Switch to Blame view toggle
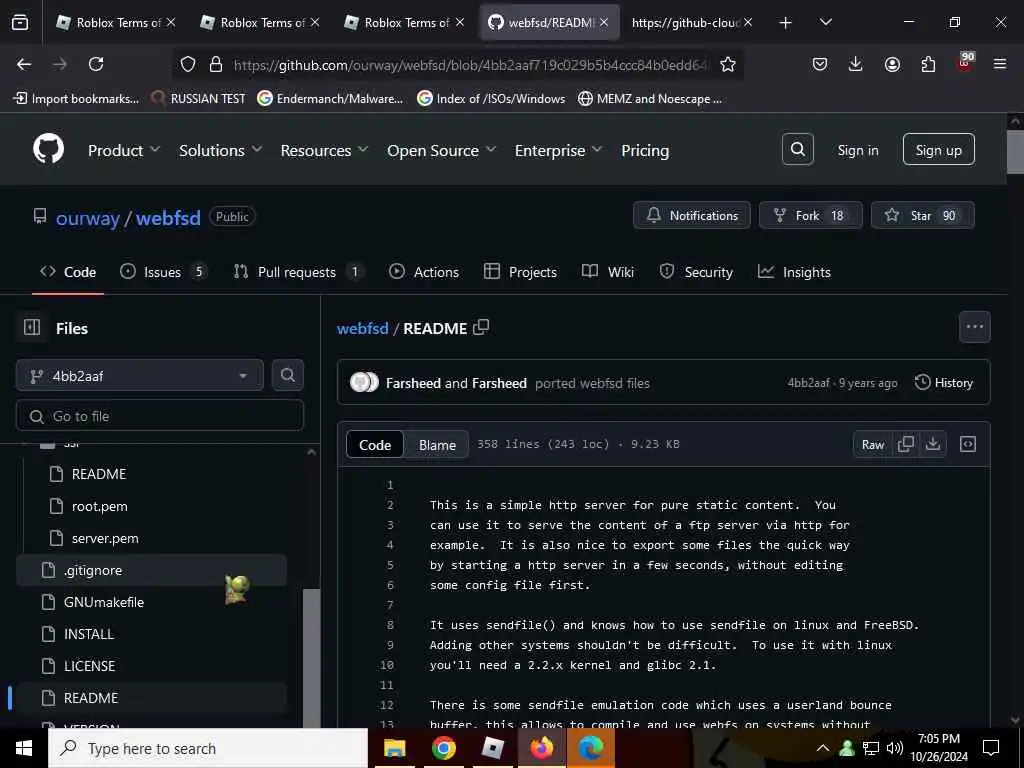Screen dimensions: 1024x768 pyautogui.click(x=437, y=445)
